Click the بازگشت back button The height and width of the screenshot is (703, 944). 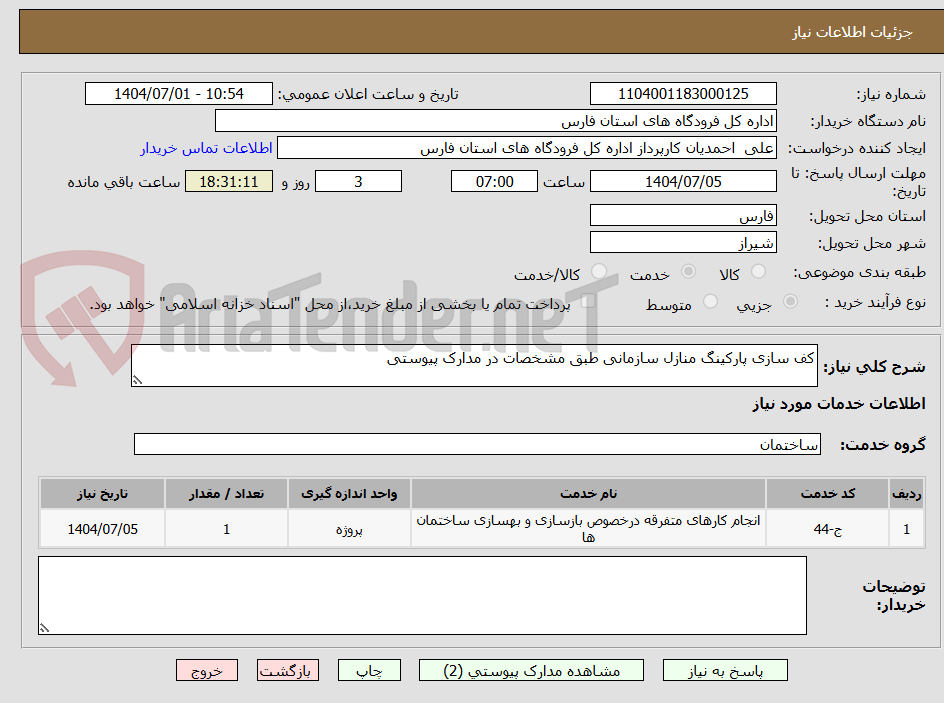288,670
